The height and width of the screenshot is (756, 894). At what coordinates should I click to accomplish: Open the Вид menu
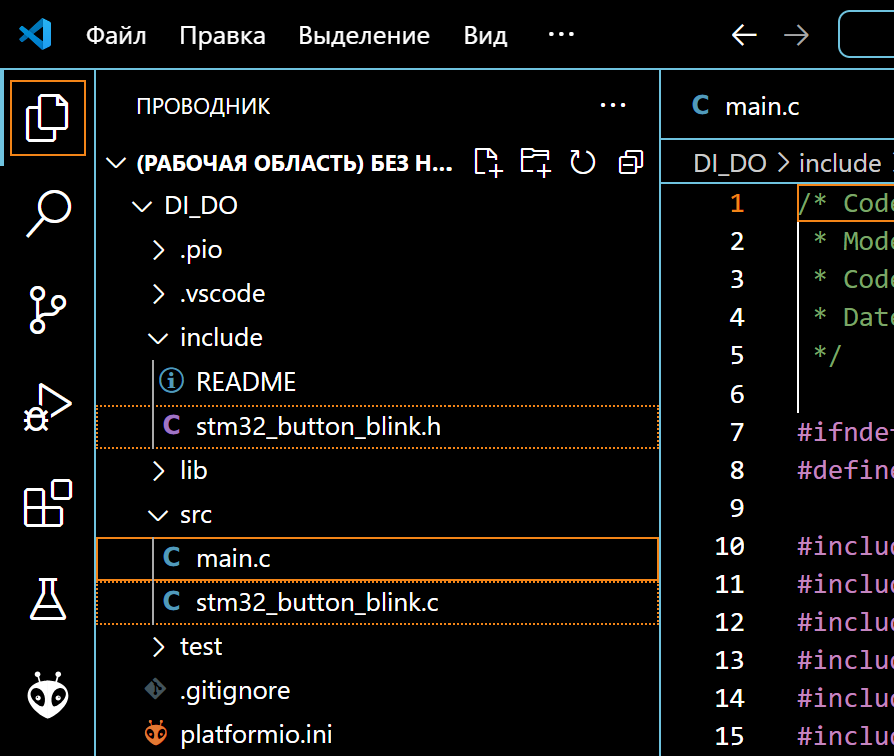[x=484, y=34]
